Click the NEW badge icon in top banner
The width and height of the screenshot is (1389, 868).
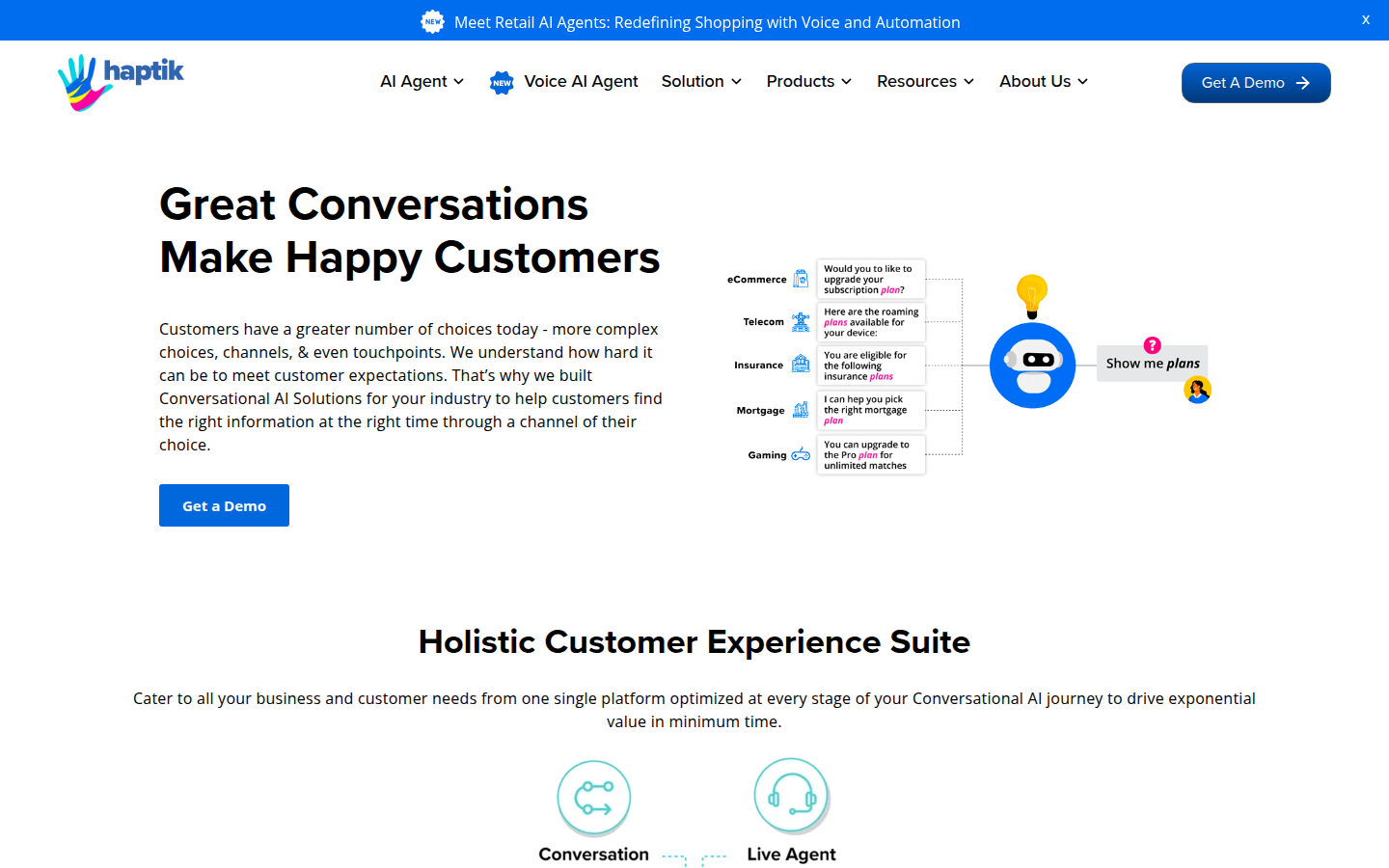(433, 21)
